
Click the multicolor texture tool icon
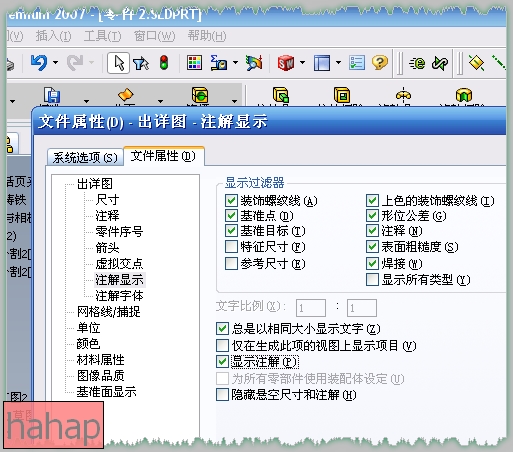click(254, 63)
